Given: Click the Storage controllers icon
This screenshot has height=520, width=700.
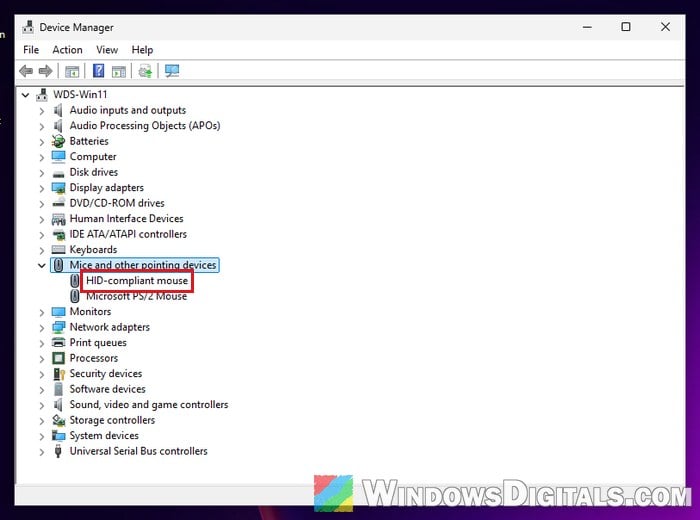Looking at the screenshot, I should click(58, 420).
